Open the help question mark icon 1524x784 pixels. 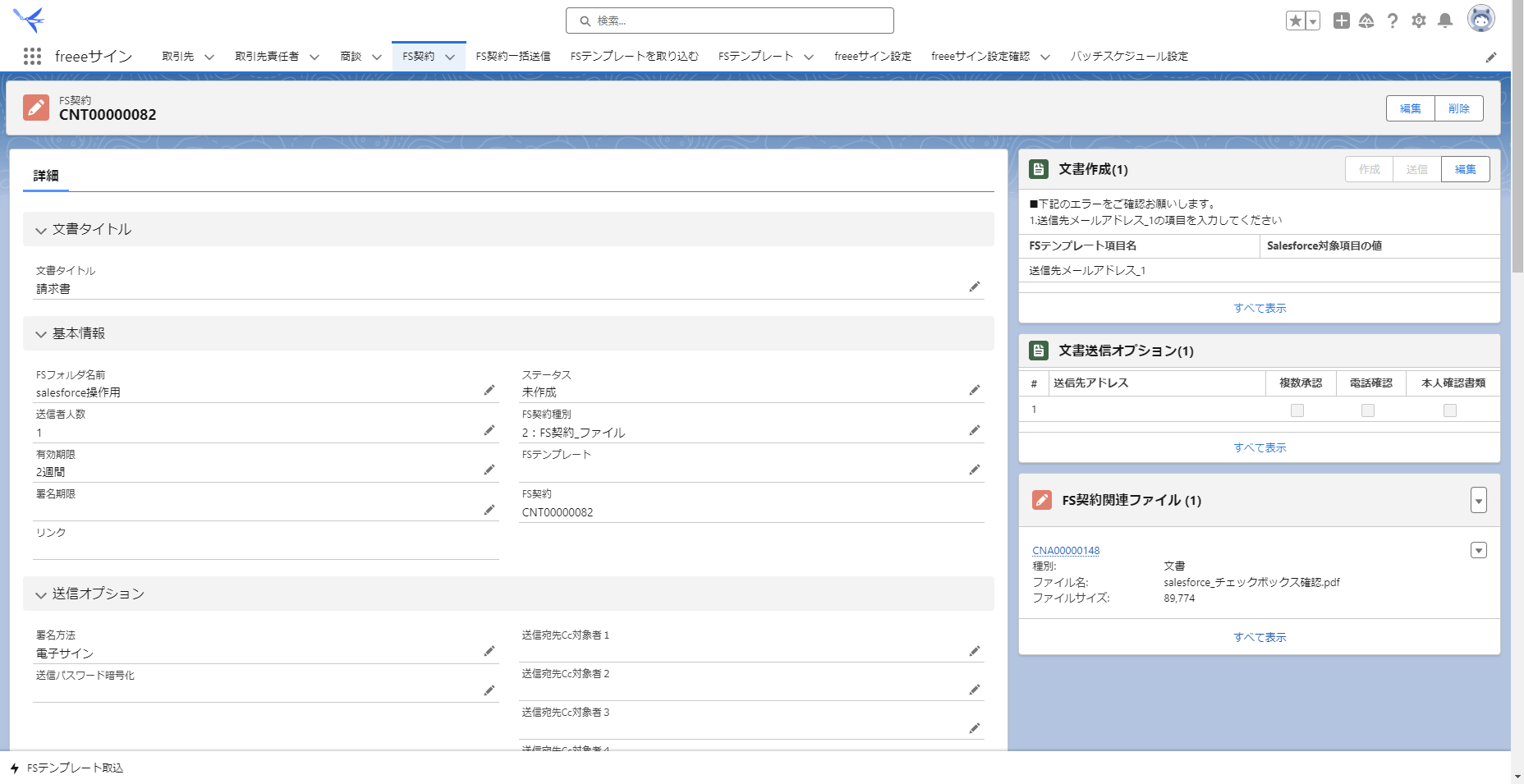point(1393,21)
